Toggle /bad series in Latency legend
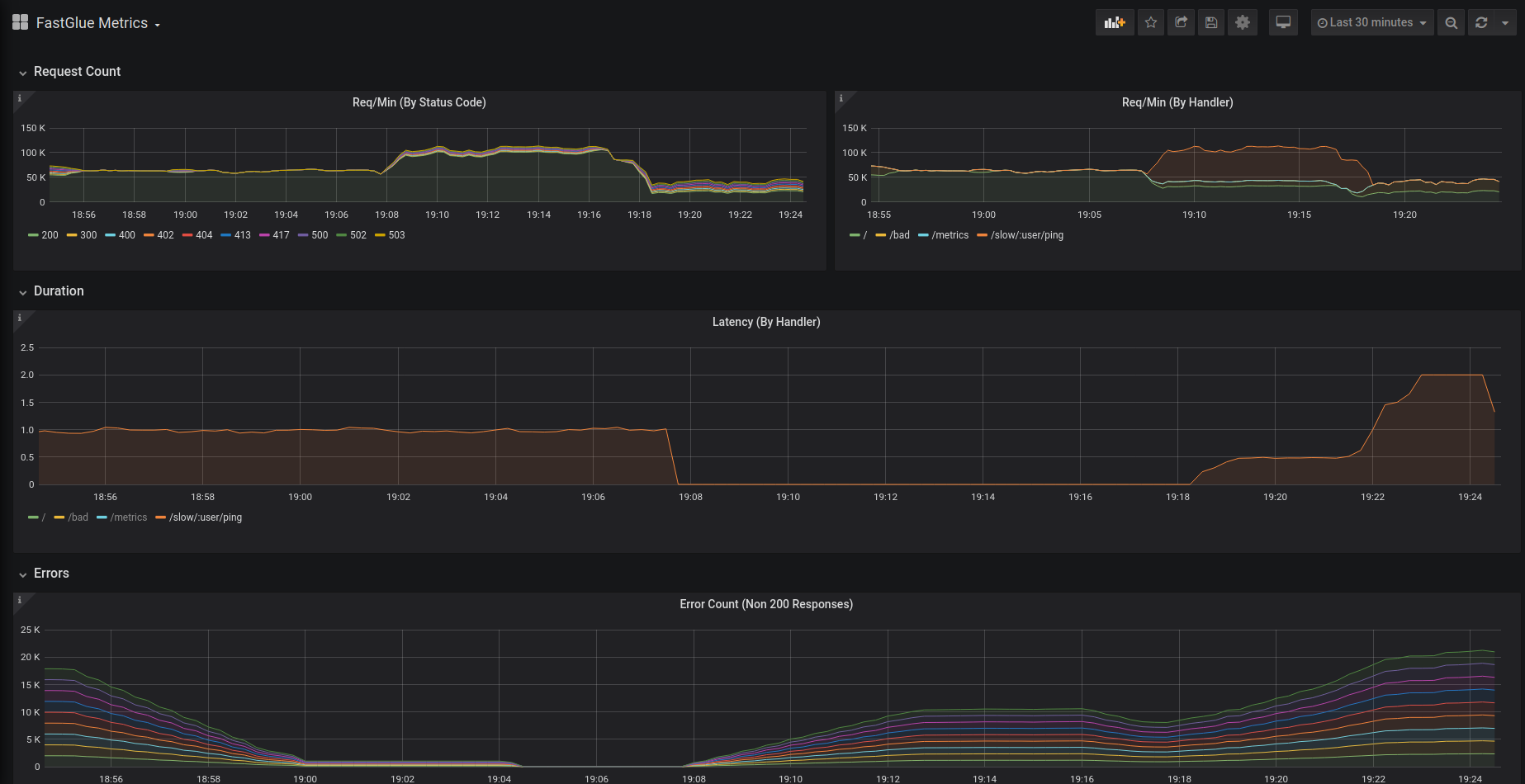The image size is (1525, 784). click(x=78, y=517)
